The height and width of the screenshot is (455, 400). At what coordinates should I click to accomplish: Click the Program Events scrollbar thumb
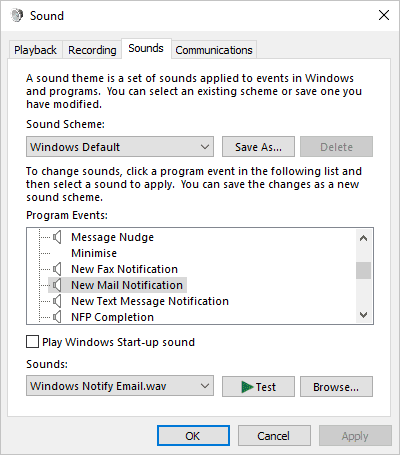pos(364,270)
